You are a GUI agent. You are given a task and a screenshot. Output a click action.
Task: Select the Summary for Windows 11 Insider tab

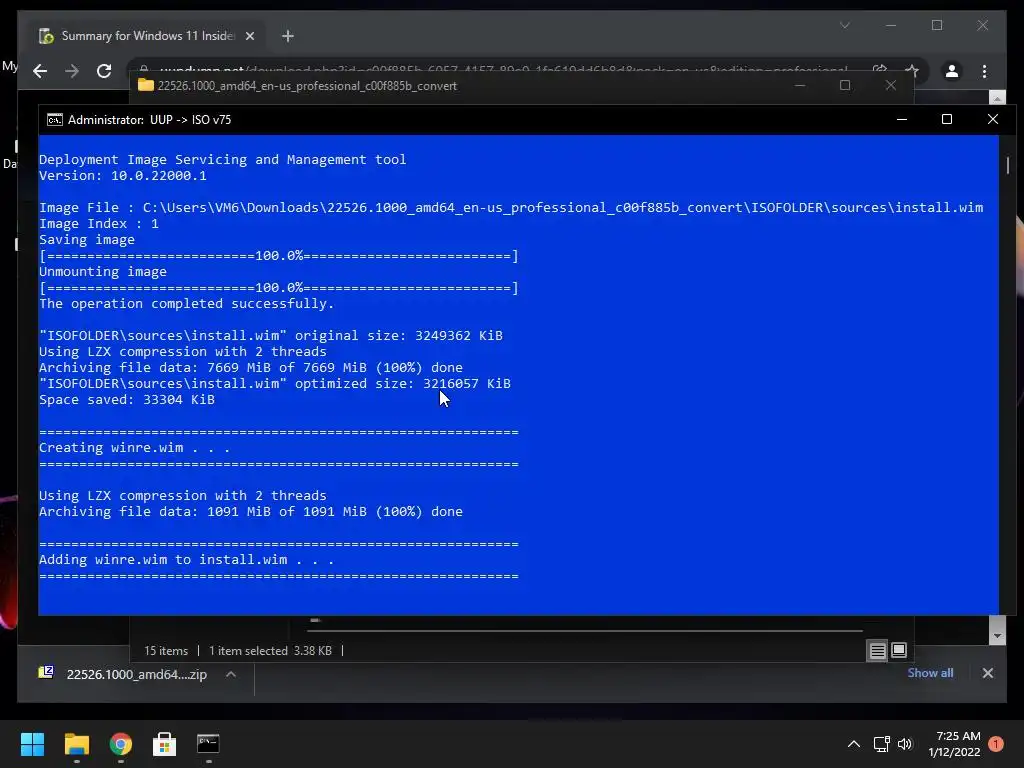(x=147, y=36)
